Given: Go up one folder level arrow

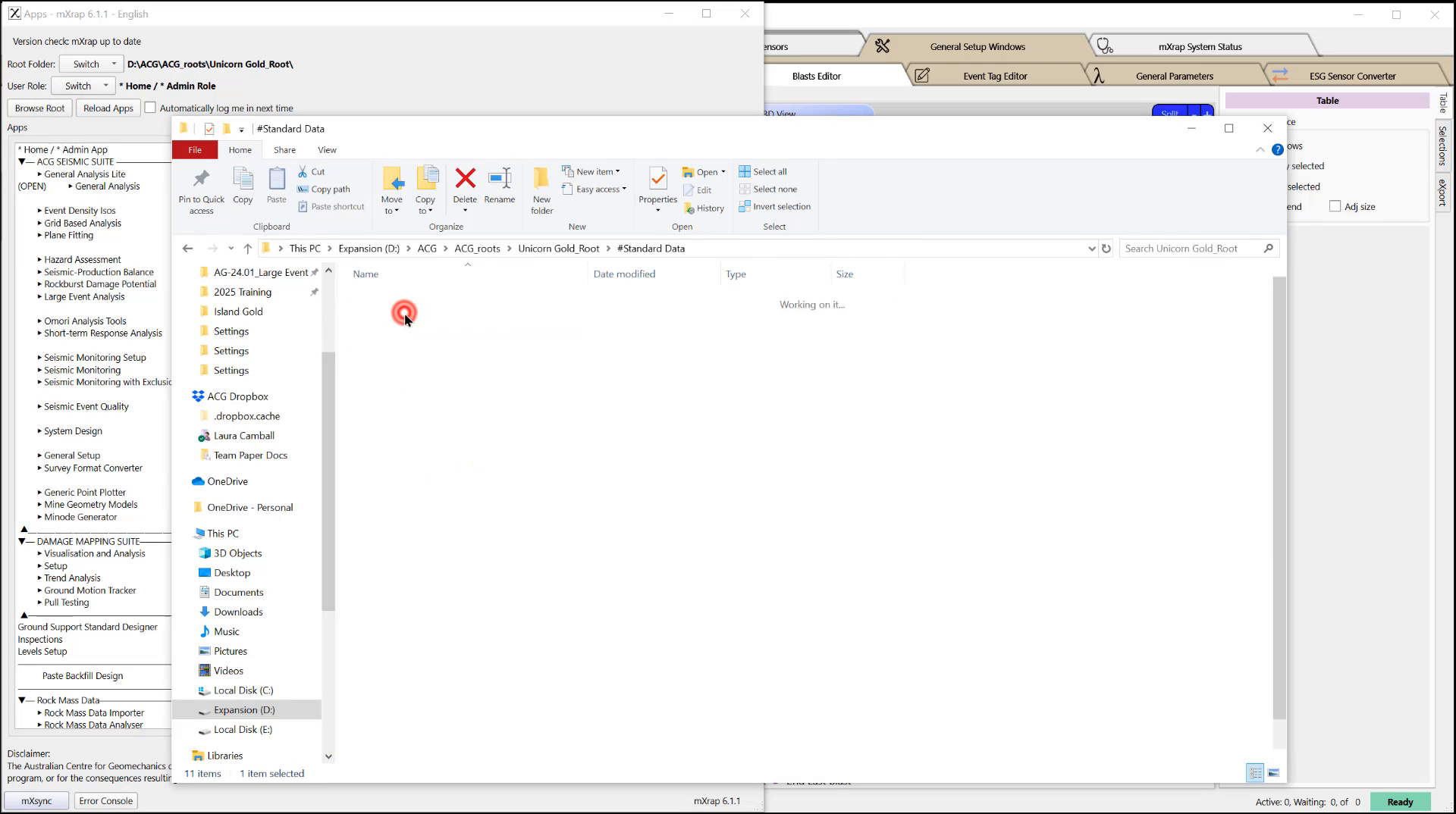Looking at the screenshot, I should pyautogui.click(x=247, y=248).
